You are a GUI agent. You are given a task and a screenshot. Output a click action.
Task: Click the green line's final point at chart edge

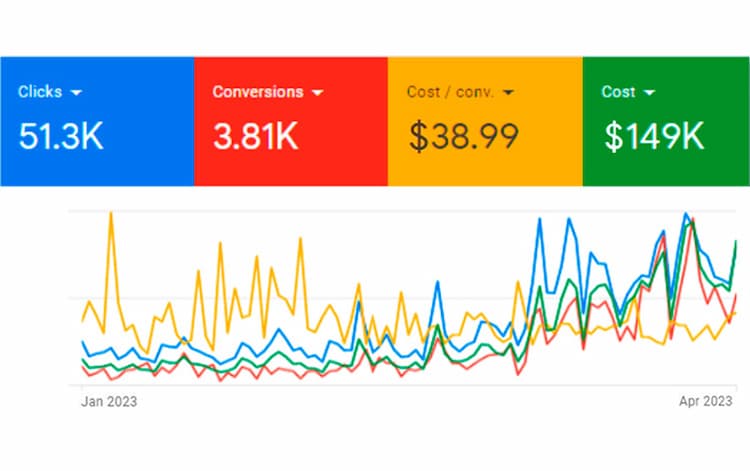737,242
